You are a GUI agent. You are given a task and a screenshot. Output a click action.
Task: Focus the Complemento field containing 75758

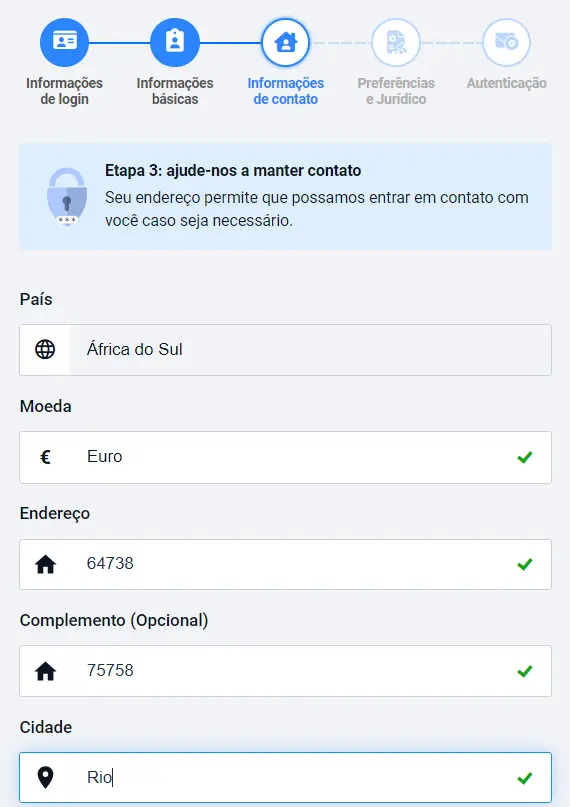286,671
